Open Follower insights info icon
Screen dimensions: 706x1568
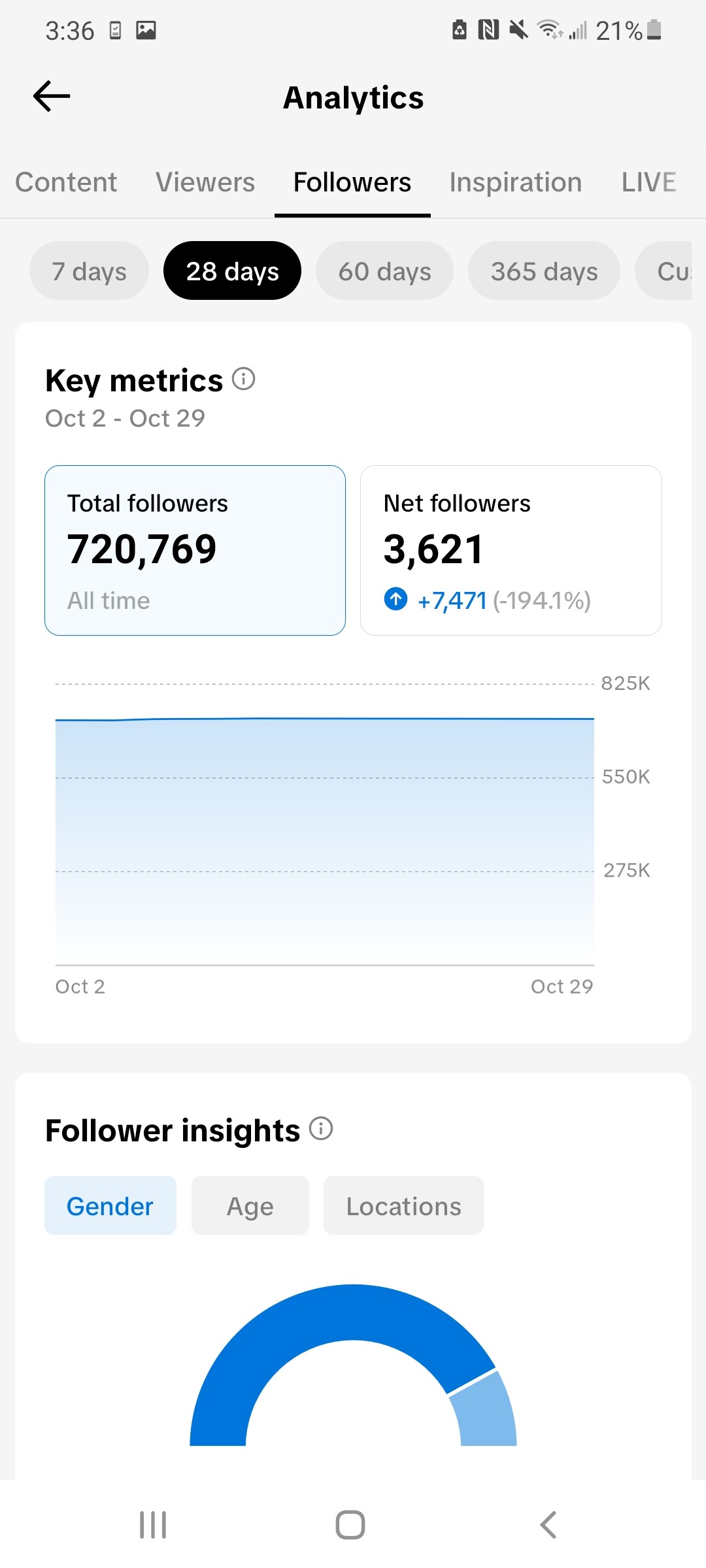[321, 1128]
